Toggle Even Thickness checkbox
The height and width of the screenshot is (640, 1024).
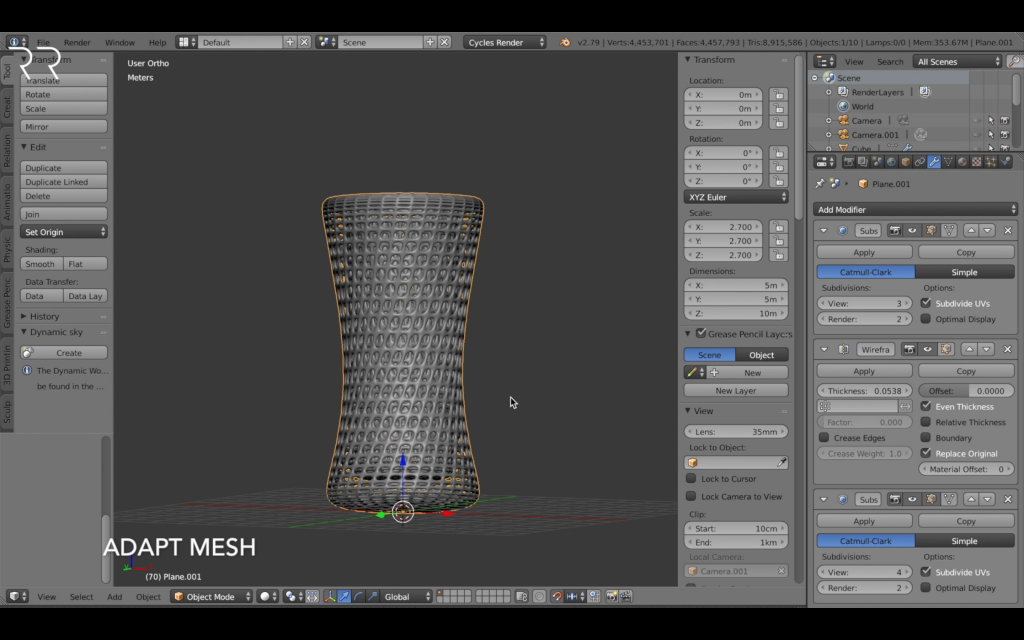(x=925, y=406)
